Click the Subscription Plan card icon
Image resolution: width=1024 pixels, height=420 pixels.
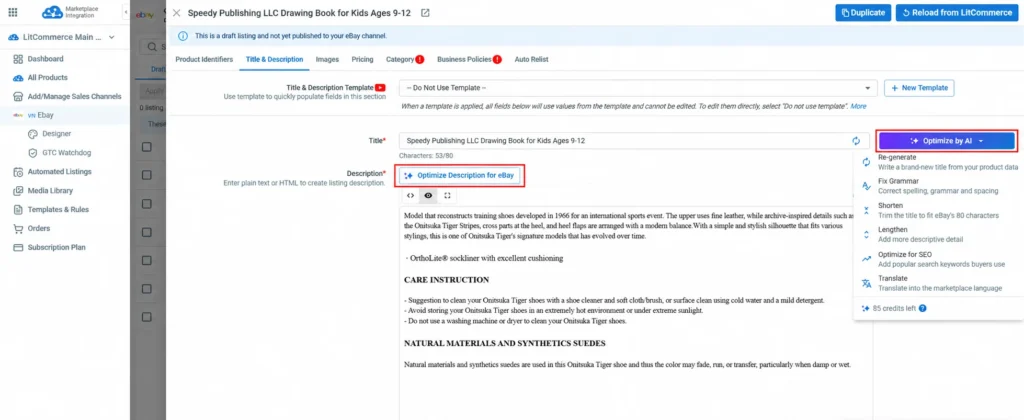[18, 248]
